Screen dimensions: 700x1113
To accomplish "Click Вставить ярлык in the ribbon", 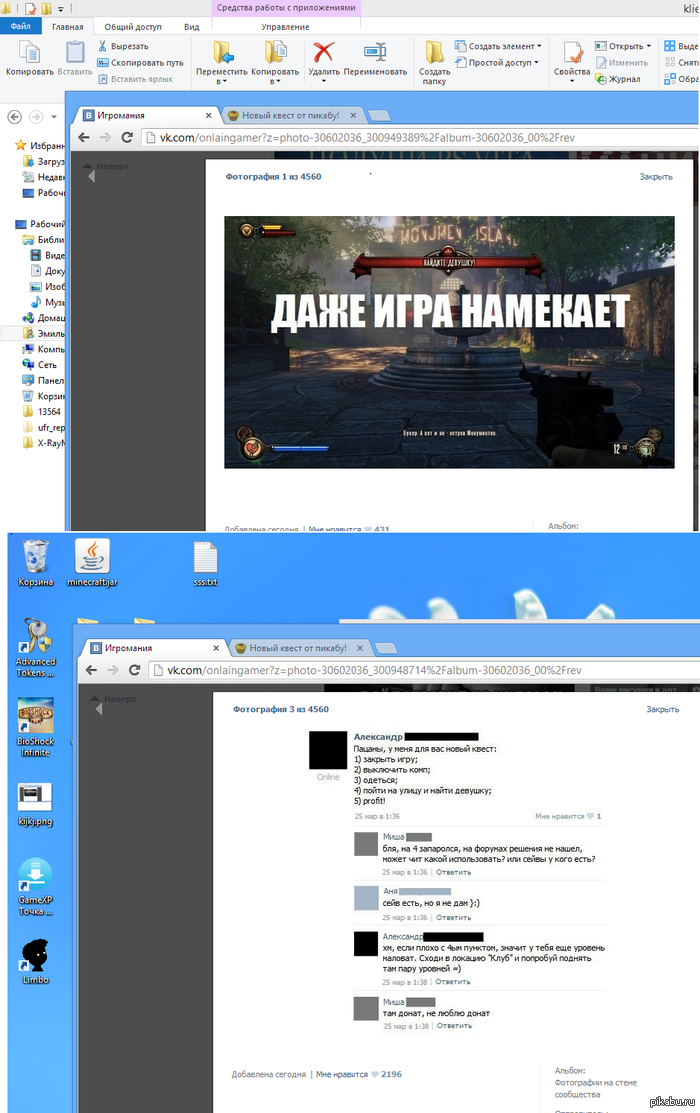I will click(x=135, y=79).
